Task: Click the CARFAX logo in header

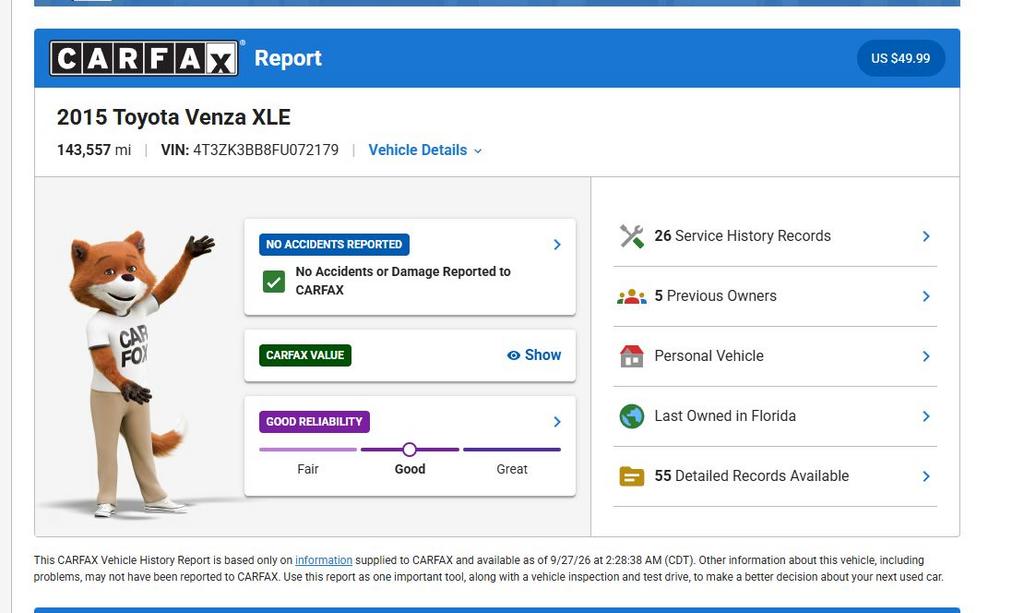Action: coord(144,58)
